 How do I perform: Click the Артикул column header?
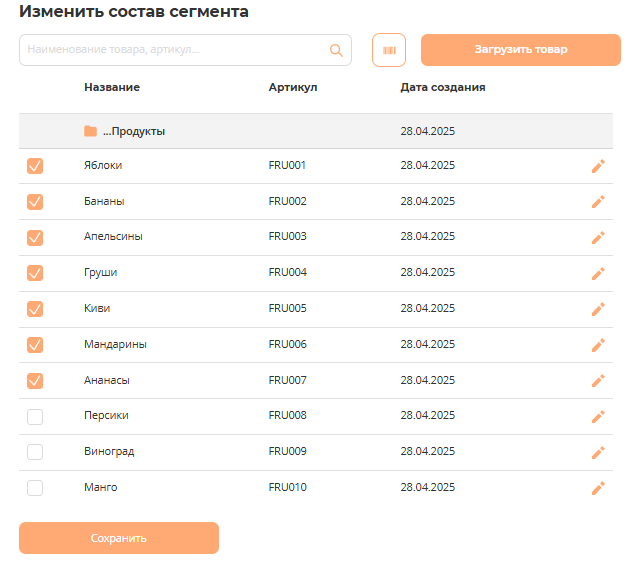(293, 87)
